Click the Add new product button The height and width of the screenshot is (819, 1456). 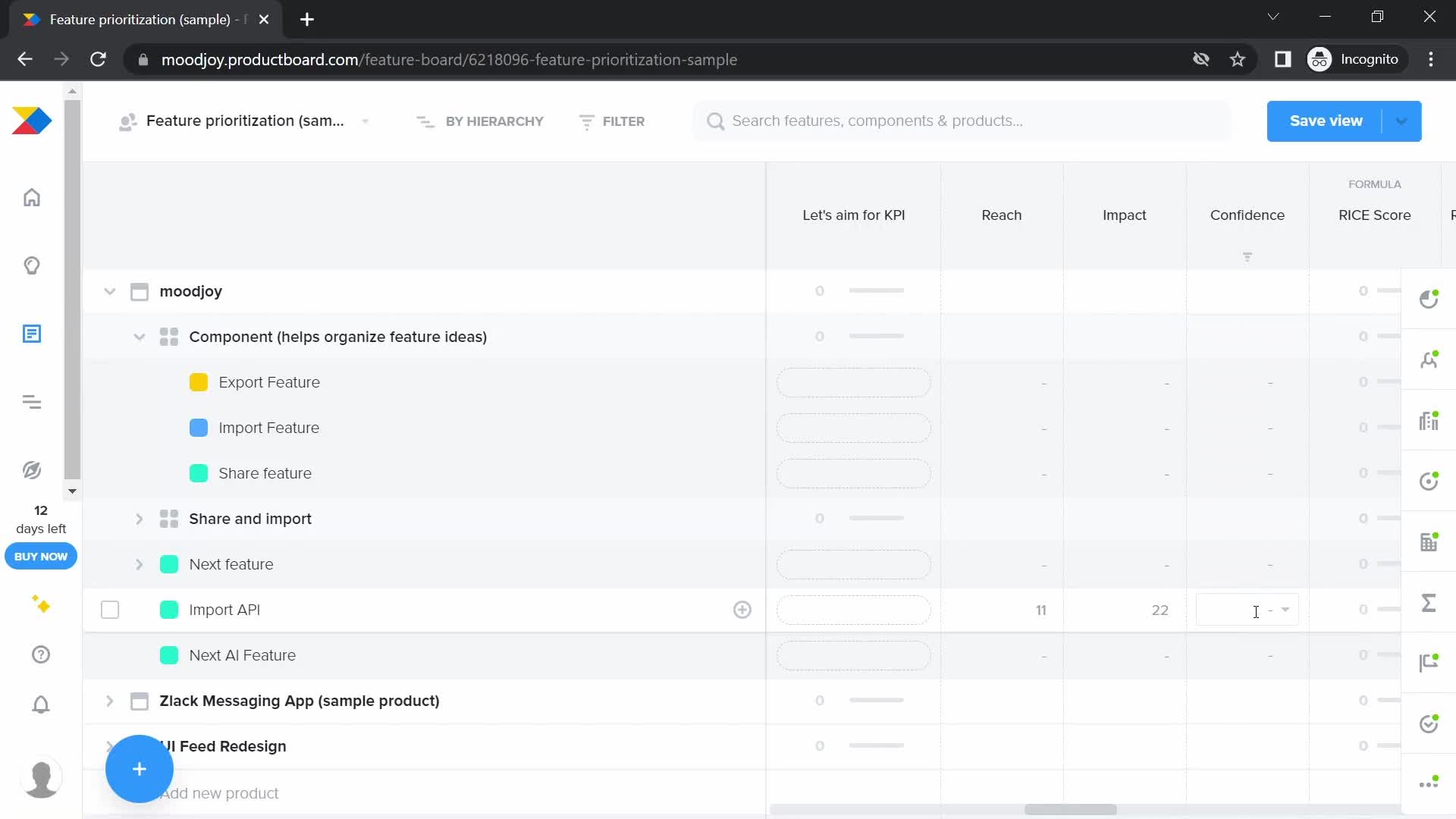[220, 793]
